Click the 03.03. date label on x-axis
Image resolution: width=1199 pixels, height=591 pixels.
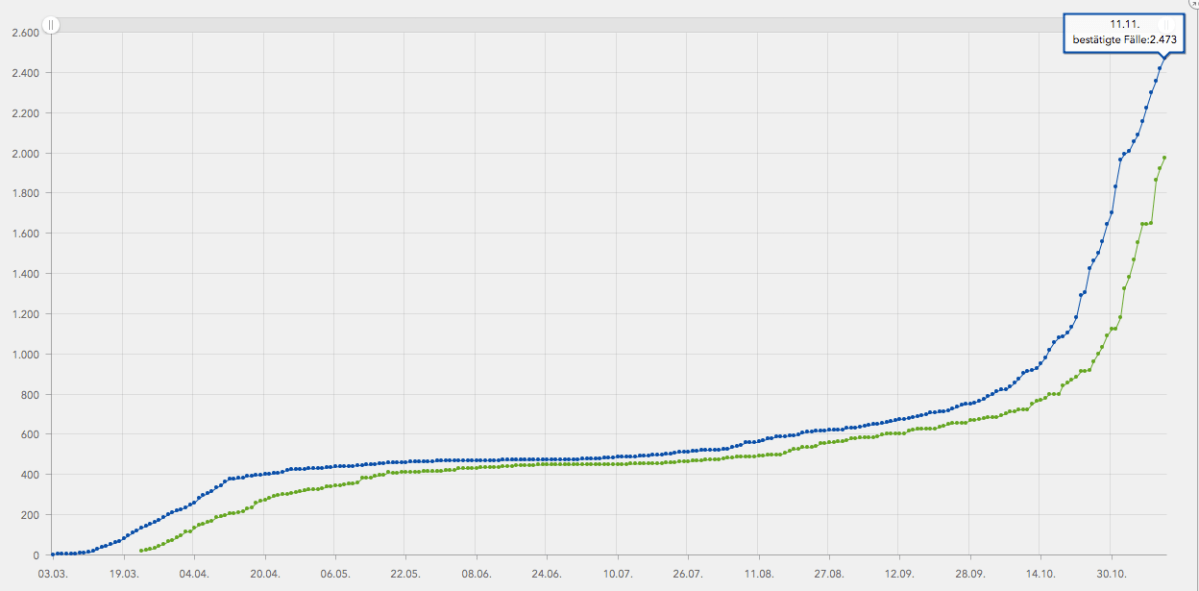[52, 575]
